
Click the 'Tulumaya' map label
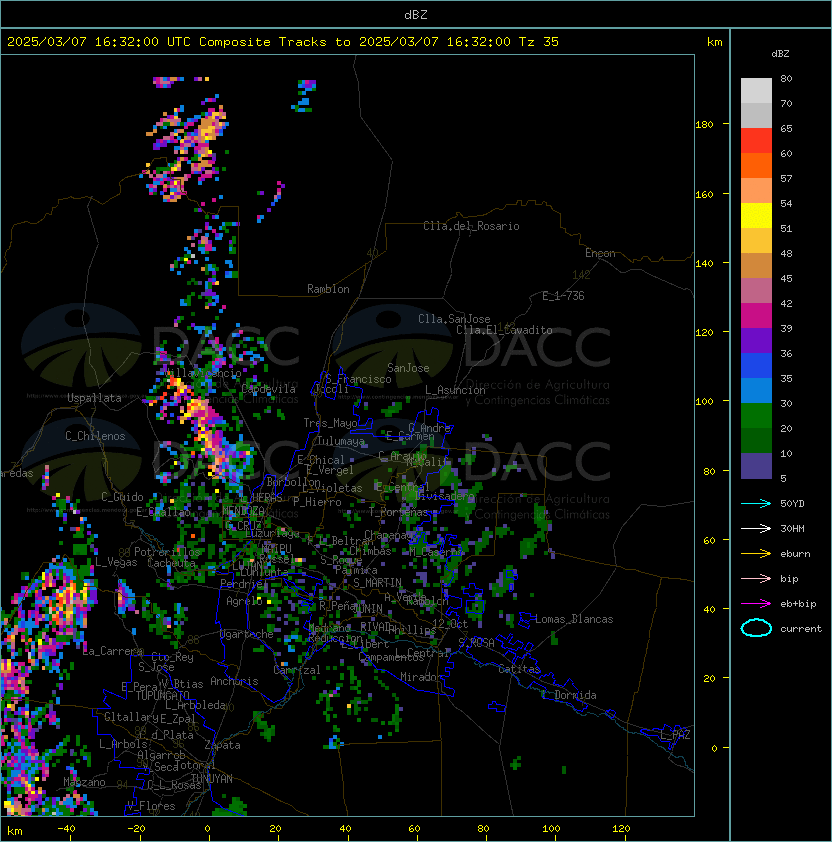tap(341, 441)
